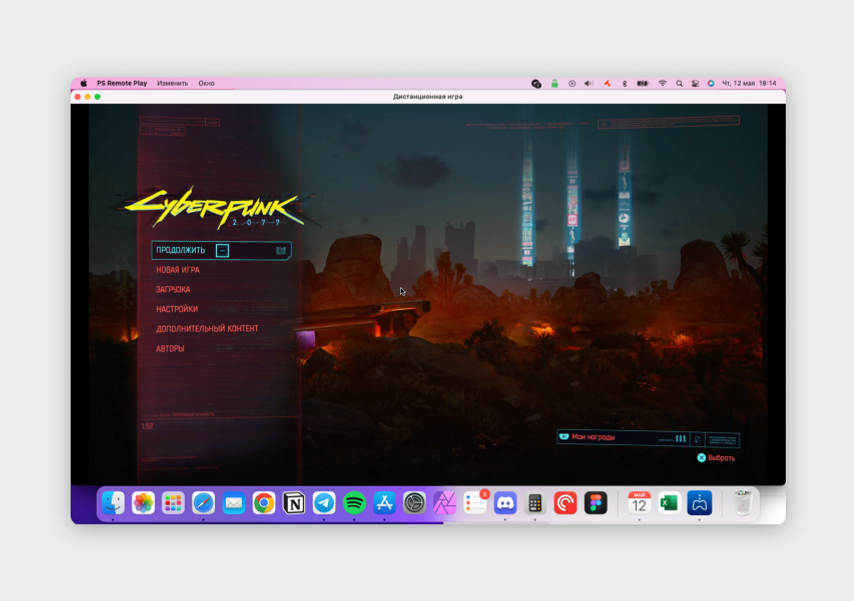Open Spotify from the Dock
854x601 pixels.
coord(354,503)
